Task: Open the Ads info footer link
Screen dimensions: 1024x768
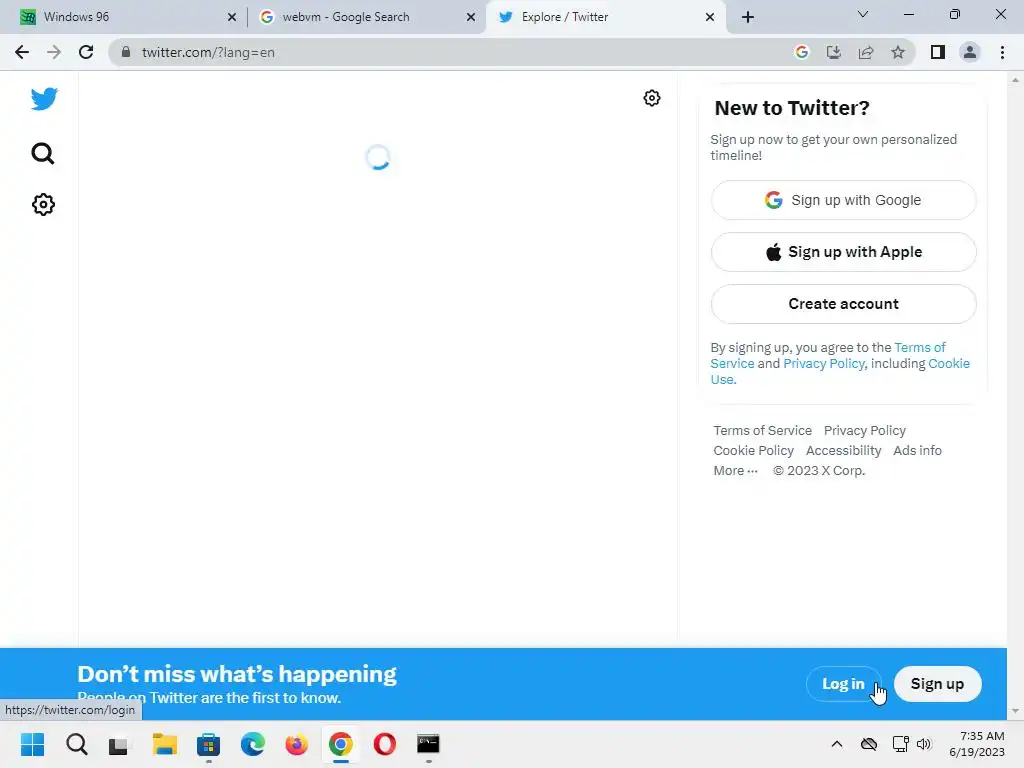Action: tap(917, 451)
